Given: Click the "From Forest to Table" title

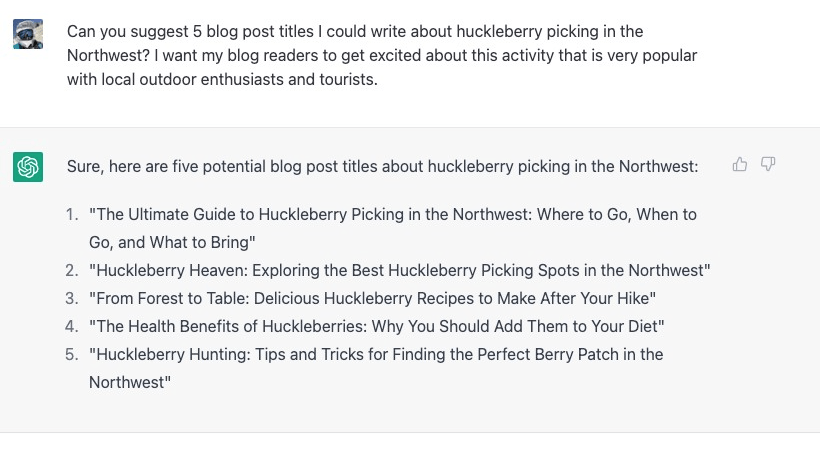Looking at the screenshot, I should click(x=372, y=298).
